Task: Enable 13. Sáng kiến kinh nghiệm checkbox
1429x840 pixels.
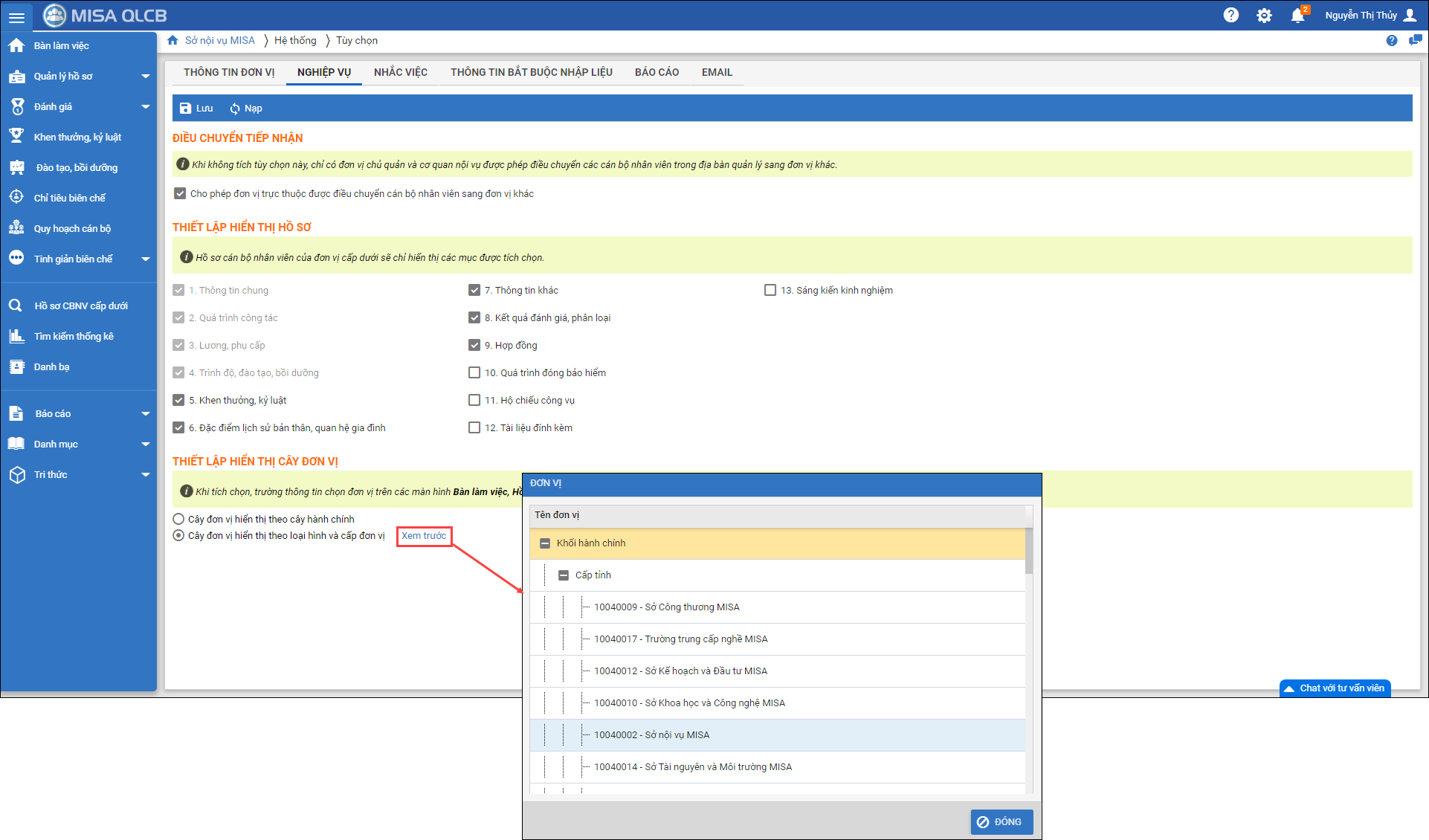Action: [x=770, y=290]
